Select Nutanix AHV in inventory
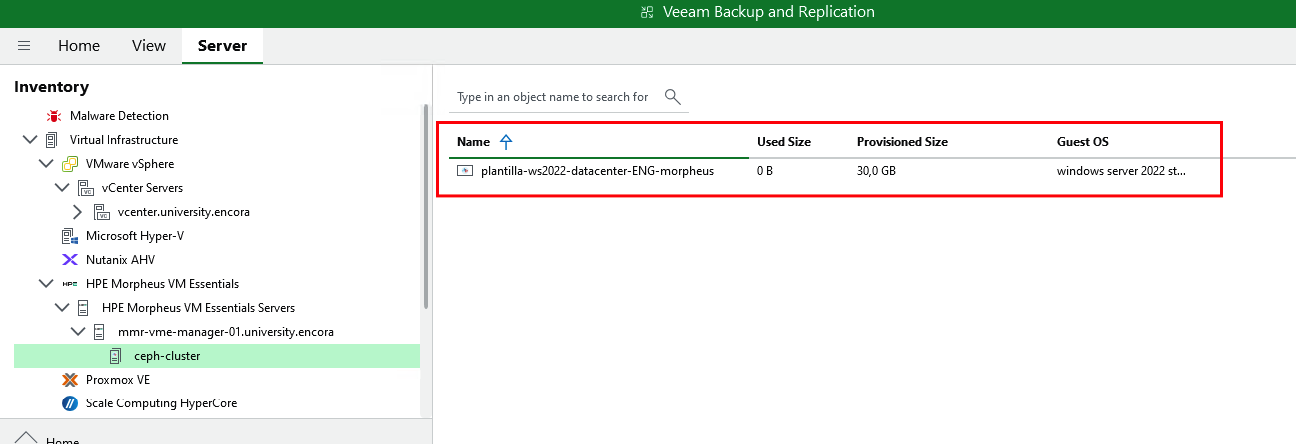The image size is (1296, 444). coord(120,260)
